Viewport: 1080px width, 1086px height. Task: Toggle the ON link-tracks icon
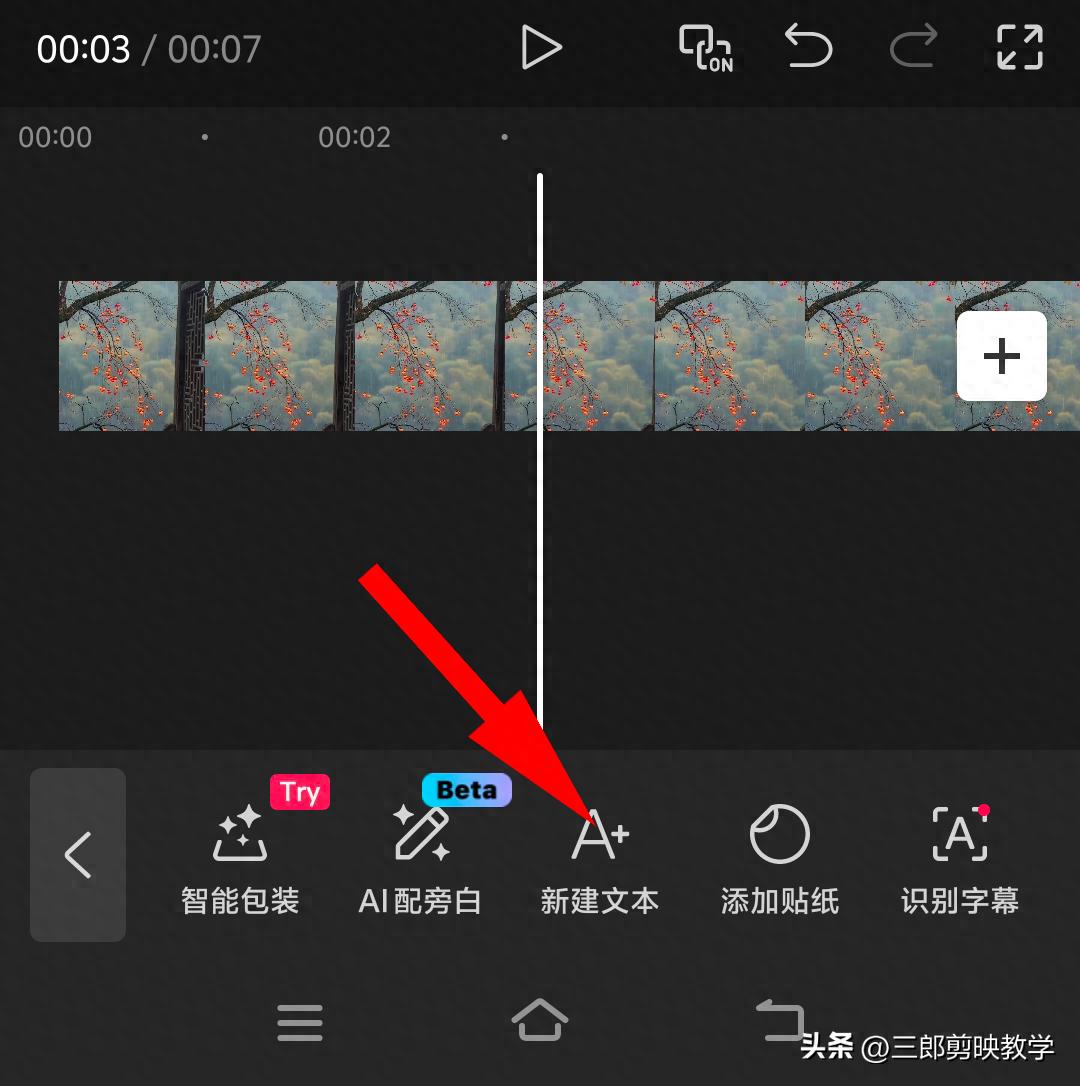point(705,48)
